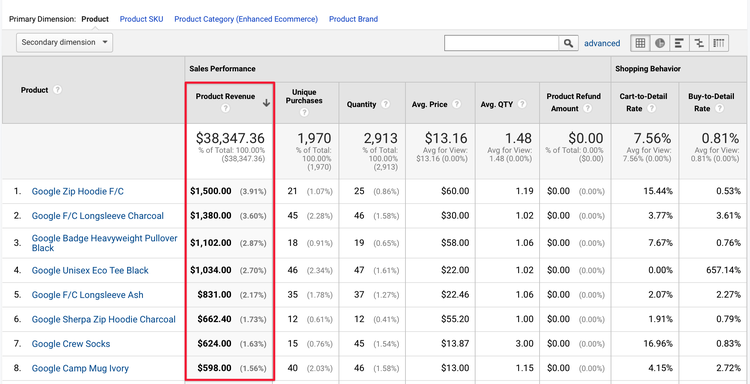
Task: Open Google Crew Socks product
Action: (71, 344)
